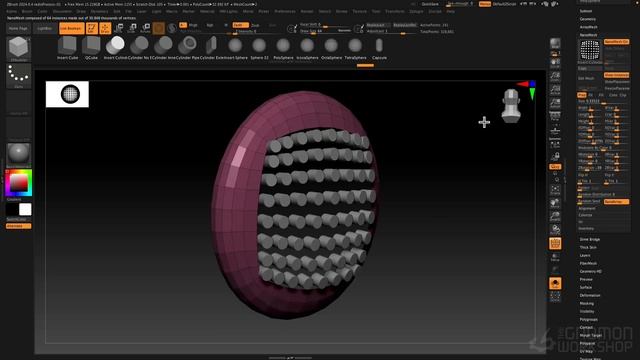Select the Insert Cylinder mesh
The height and width of the screenshot is (360, 640).
[115, 48]
